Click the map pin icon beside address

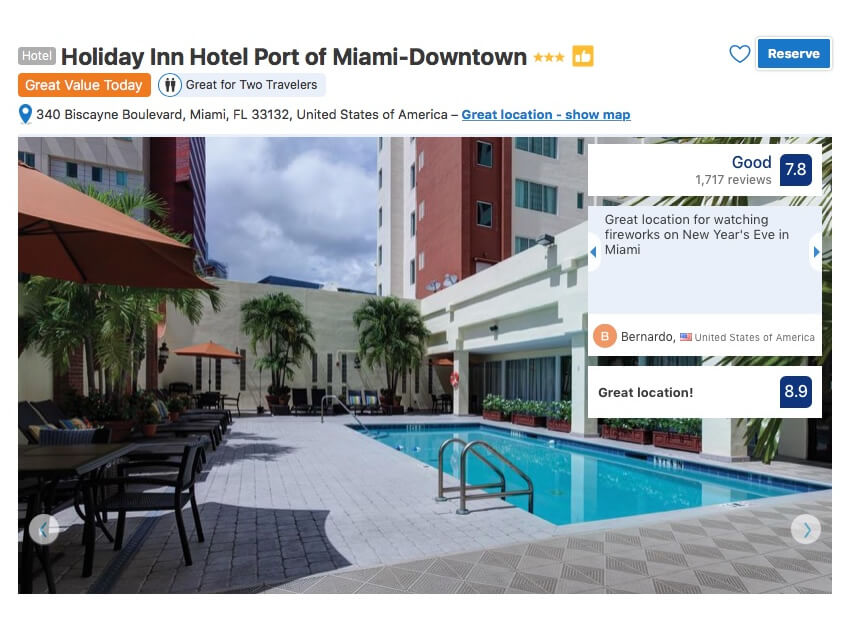[25, 114]
